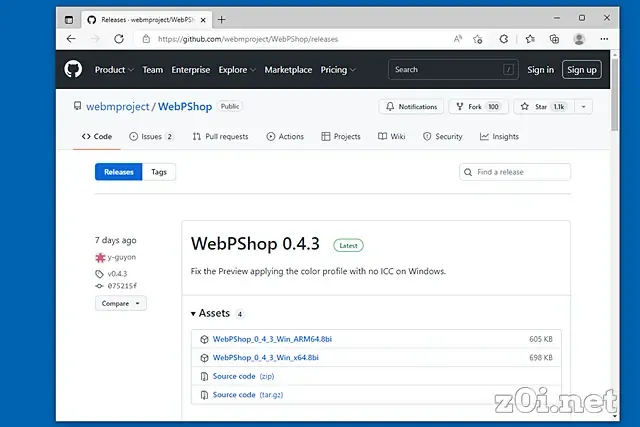
Task: Click the search magnifier in Find a release
Action: [x=468, y=172]
